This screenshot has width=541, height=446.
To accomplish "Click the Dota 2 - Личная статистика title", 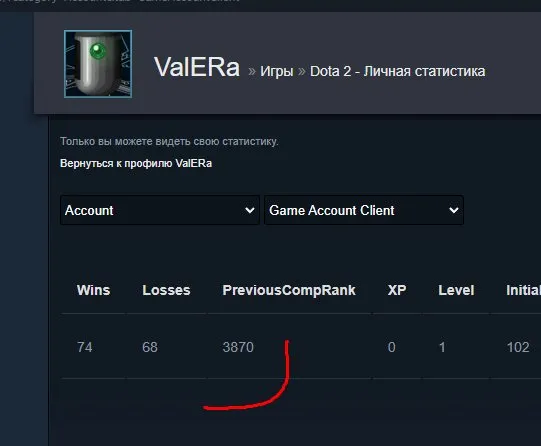I will [397, 71].
